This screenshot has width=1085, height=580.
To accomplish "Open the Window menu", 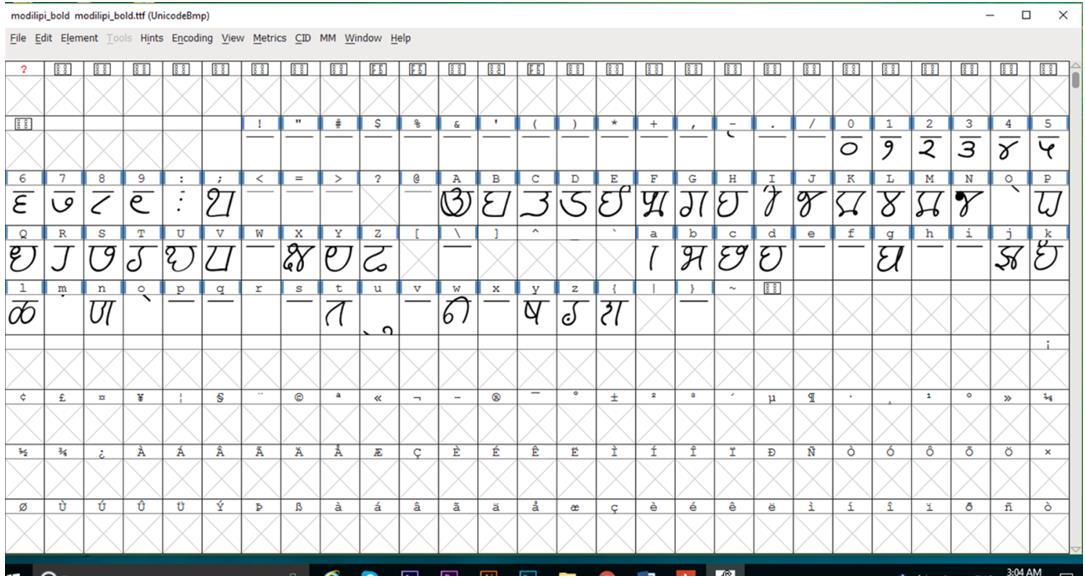I will point(363,38).
